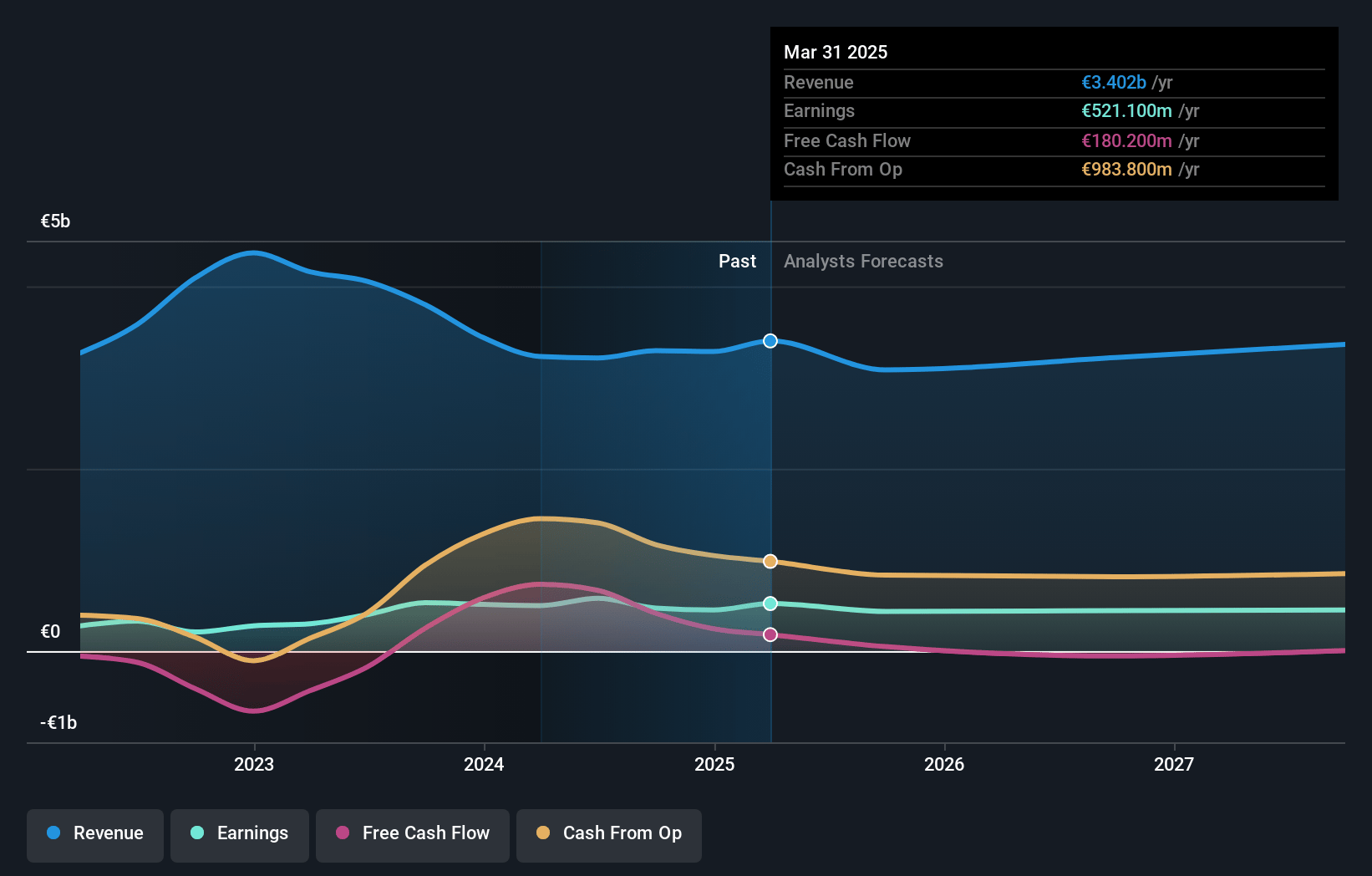
Task: Click the Free Cash Flow tooltip row label
Action: tap(847, 141)
